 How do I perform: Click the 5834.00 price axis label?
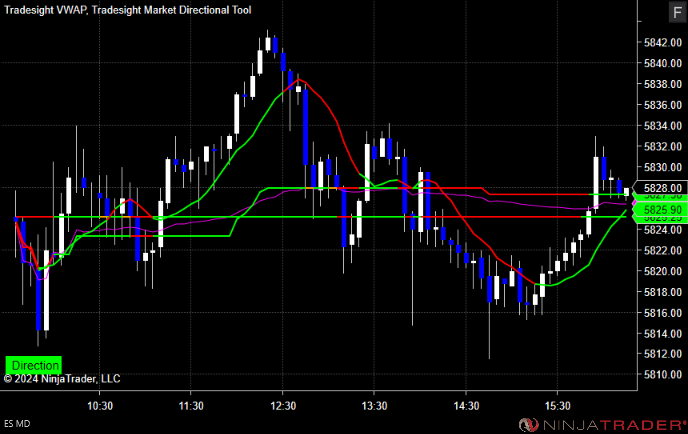coord(663,126)
